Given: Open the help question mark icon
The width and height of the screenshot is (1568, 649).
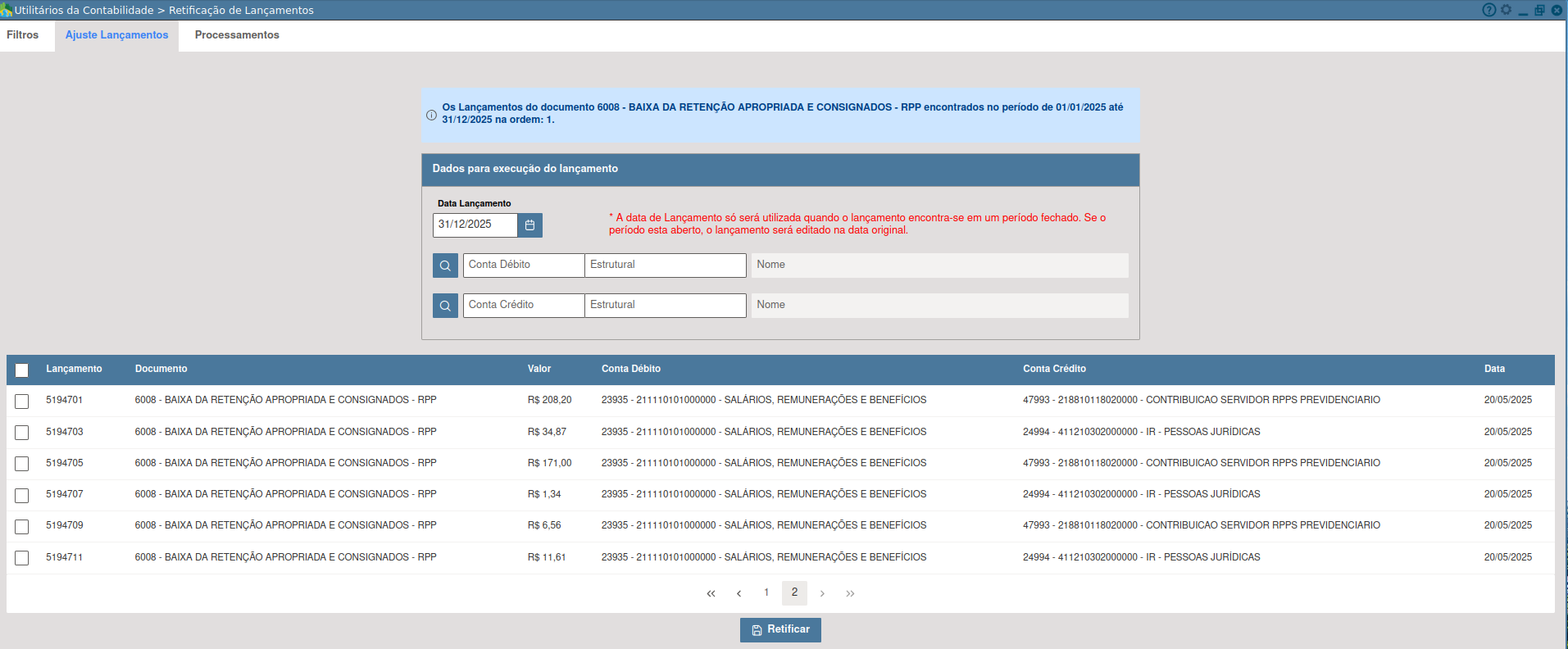Looking at the screenshot, I should [1488, 10].
